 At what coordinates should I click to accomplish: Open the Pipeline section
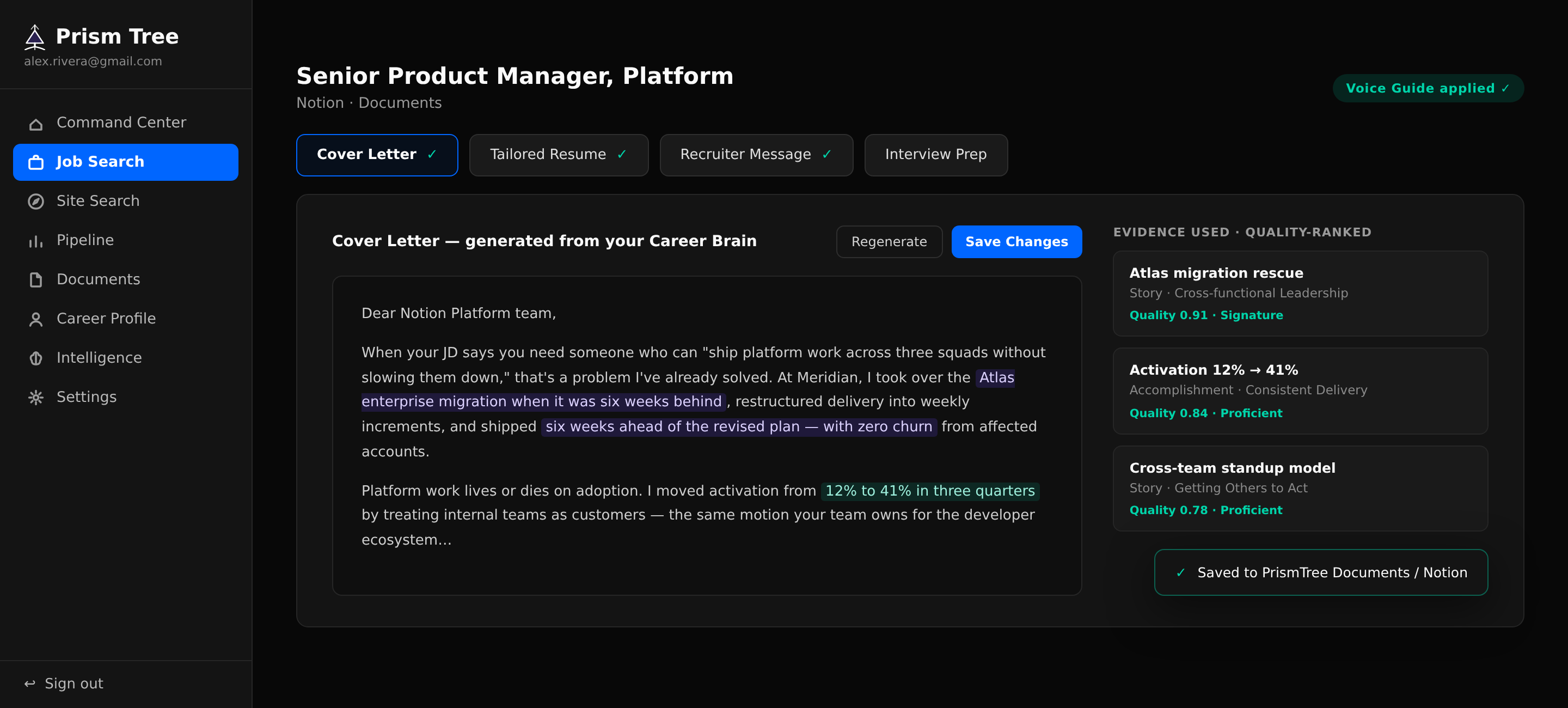click(x=125, y=241)
